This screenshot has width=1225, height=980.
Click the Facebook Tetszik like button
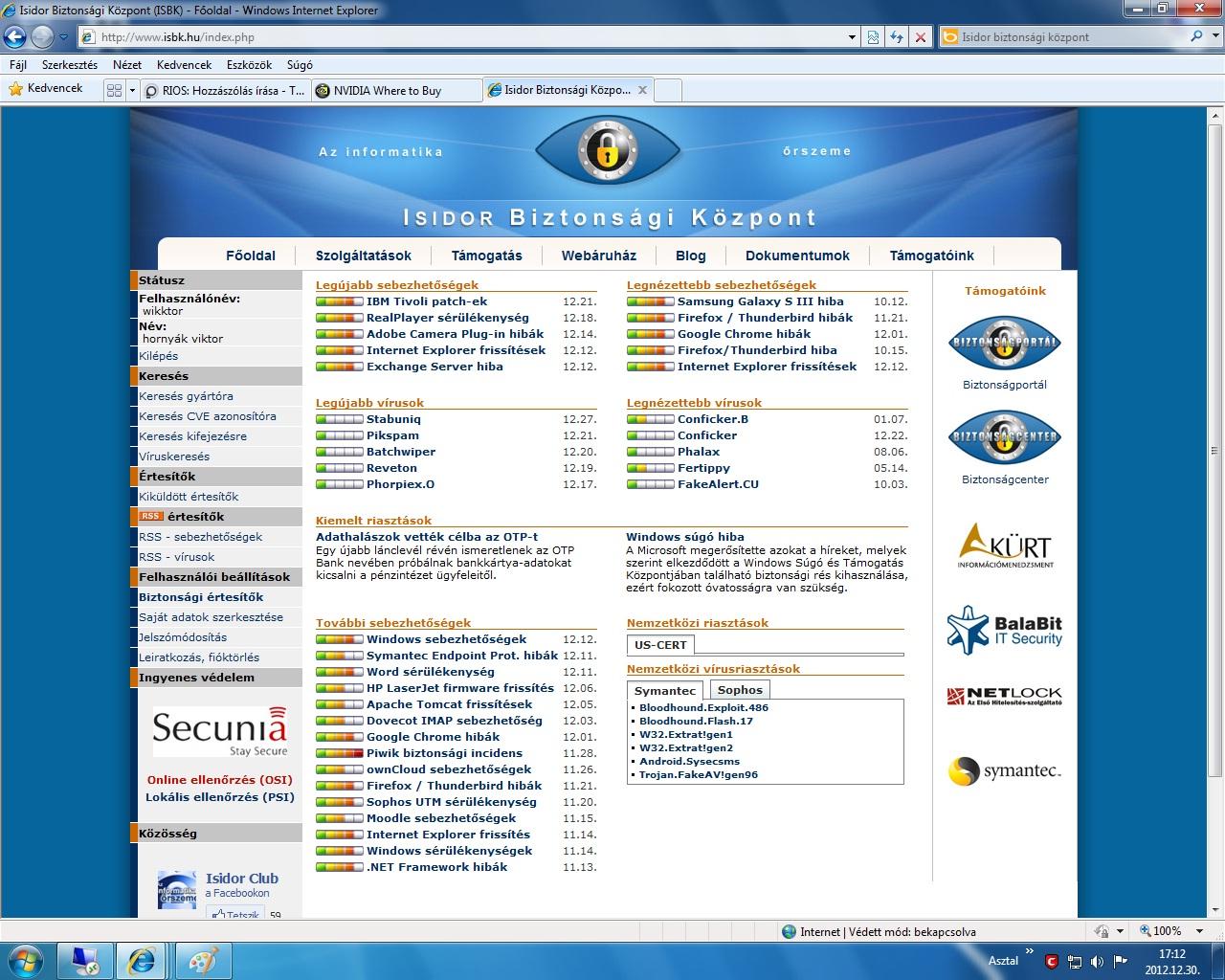235,915
